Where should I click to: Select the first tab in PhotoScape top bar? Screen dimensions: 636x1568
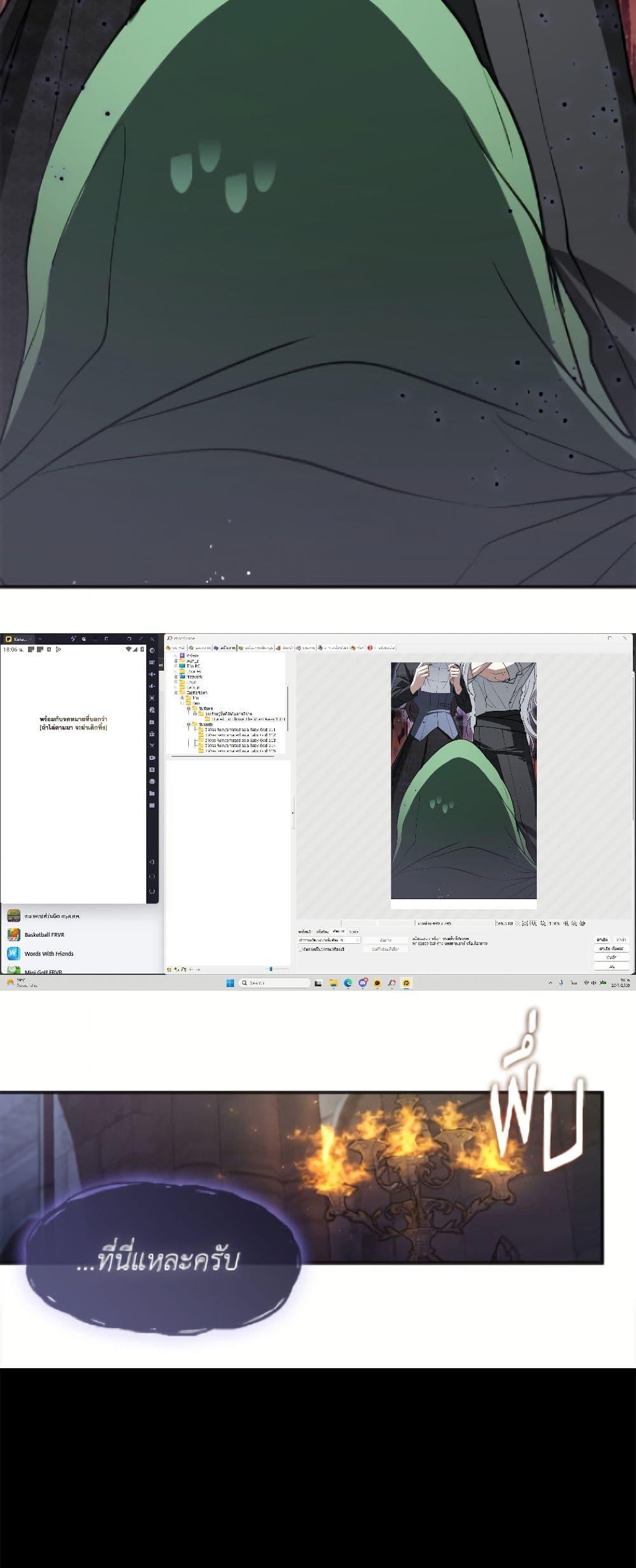click(x=176, y=647)
